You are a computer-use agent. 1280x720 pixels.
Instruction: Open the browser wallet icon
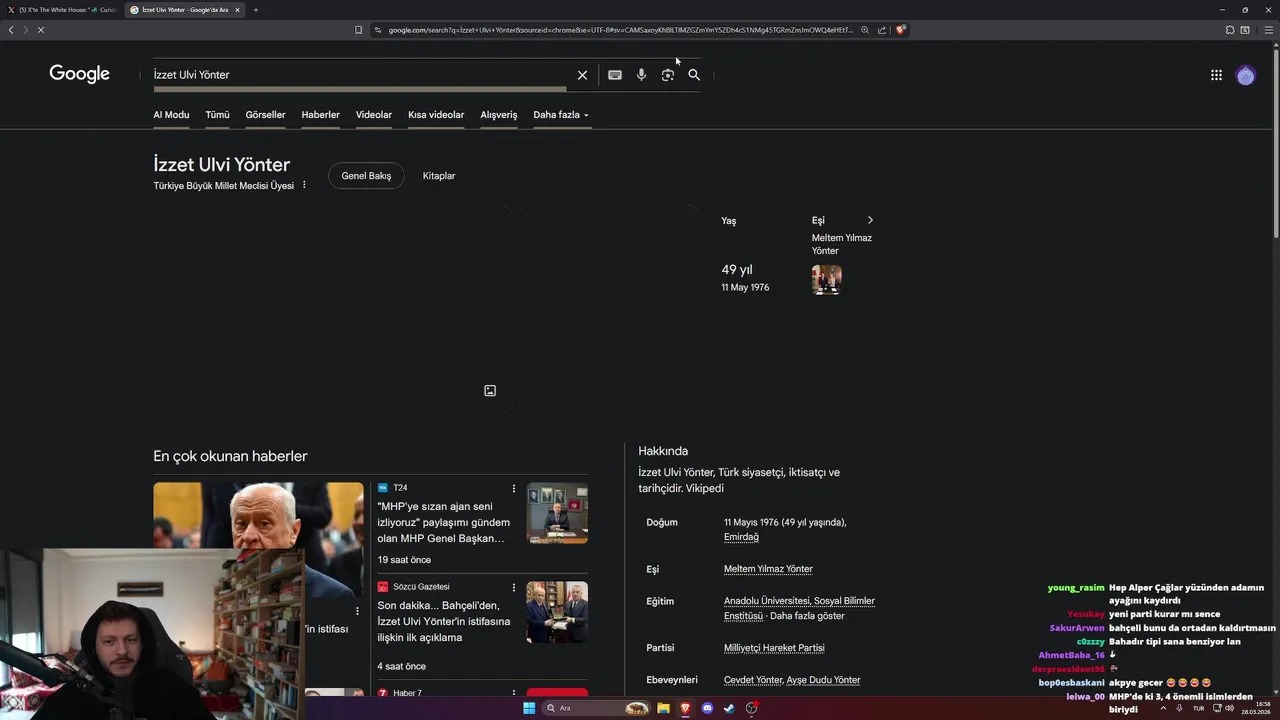pyautogui.click(x=1245, y=30)
